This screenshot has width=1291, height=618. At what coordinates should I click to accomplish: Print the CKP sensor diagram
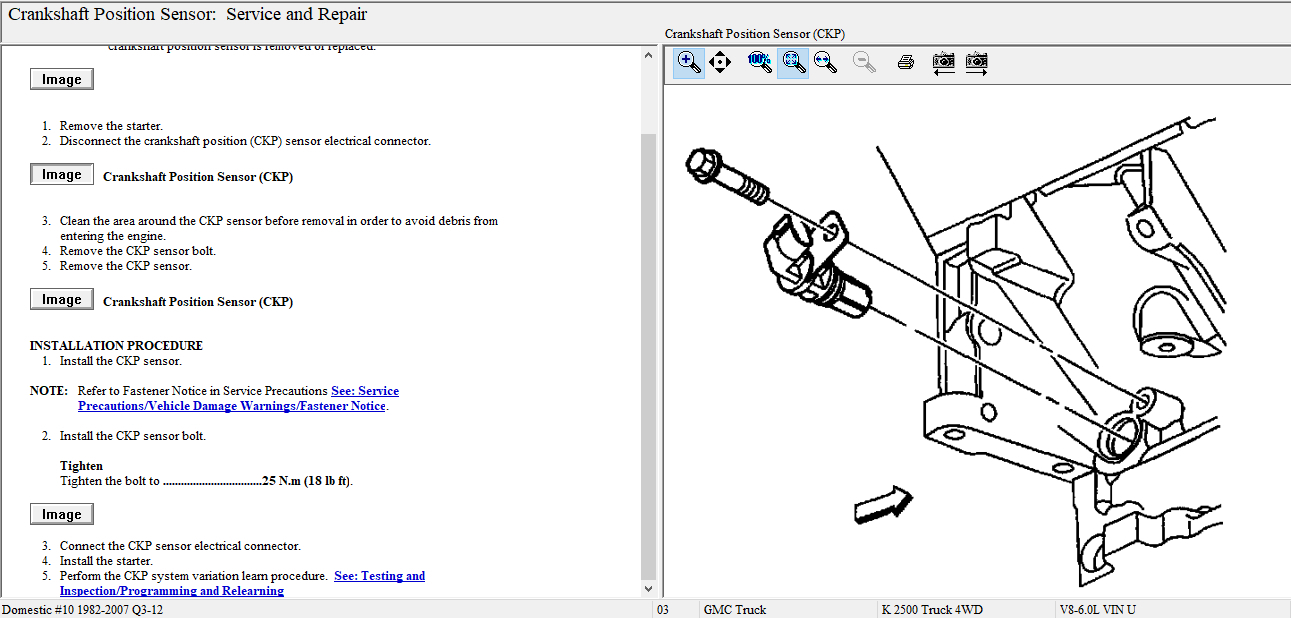coord(906,62)
